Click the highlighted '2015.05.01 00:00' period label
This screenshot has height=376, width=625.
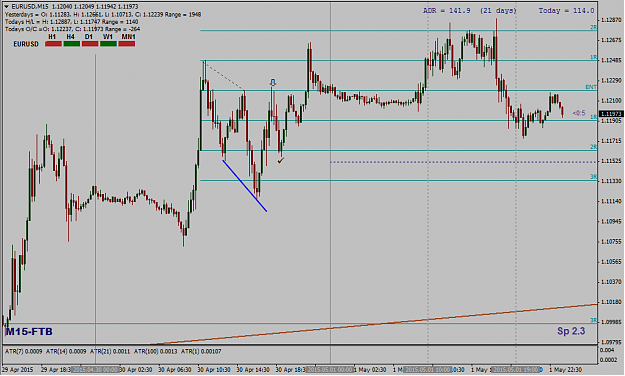[330, 370]
